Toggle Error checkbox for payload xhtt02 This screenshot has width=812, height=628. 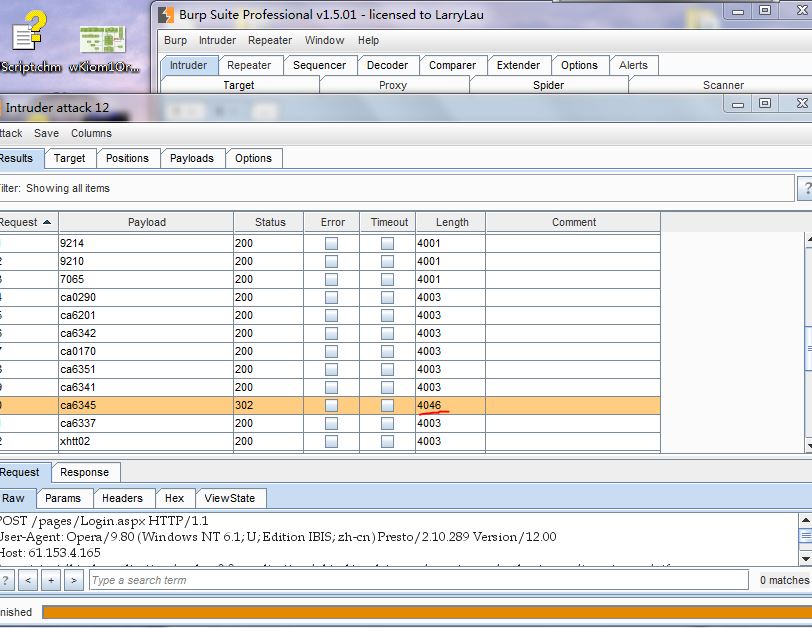(331, 441)
